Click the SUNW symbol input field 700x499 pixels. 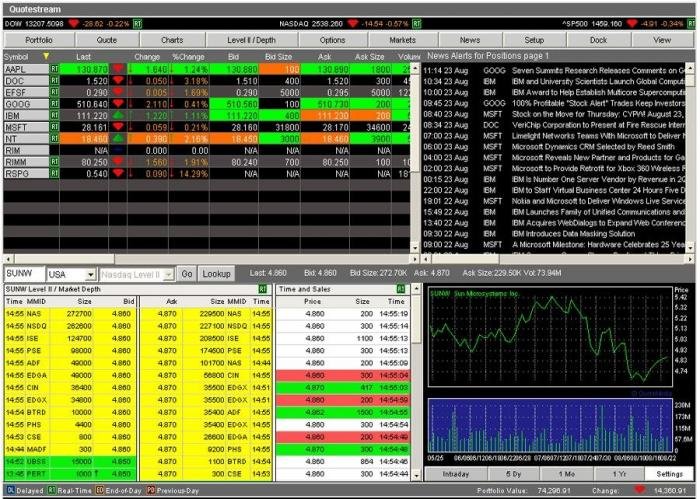click(25, 274)
